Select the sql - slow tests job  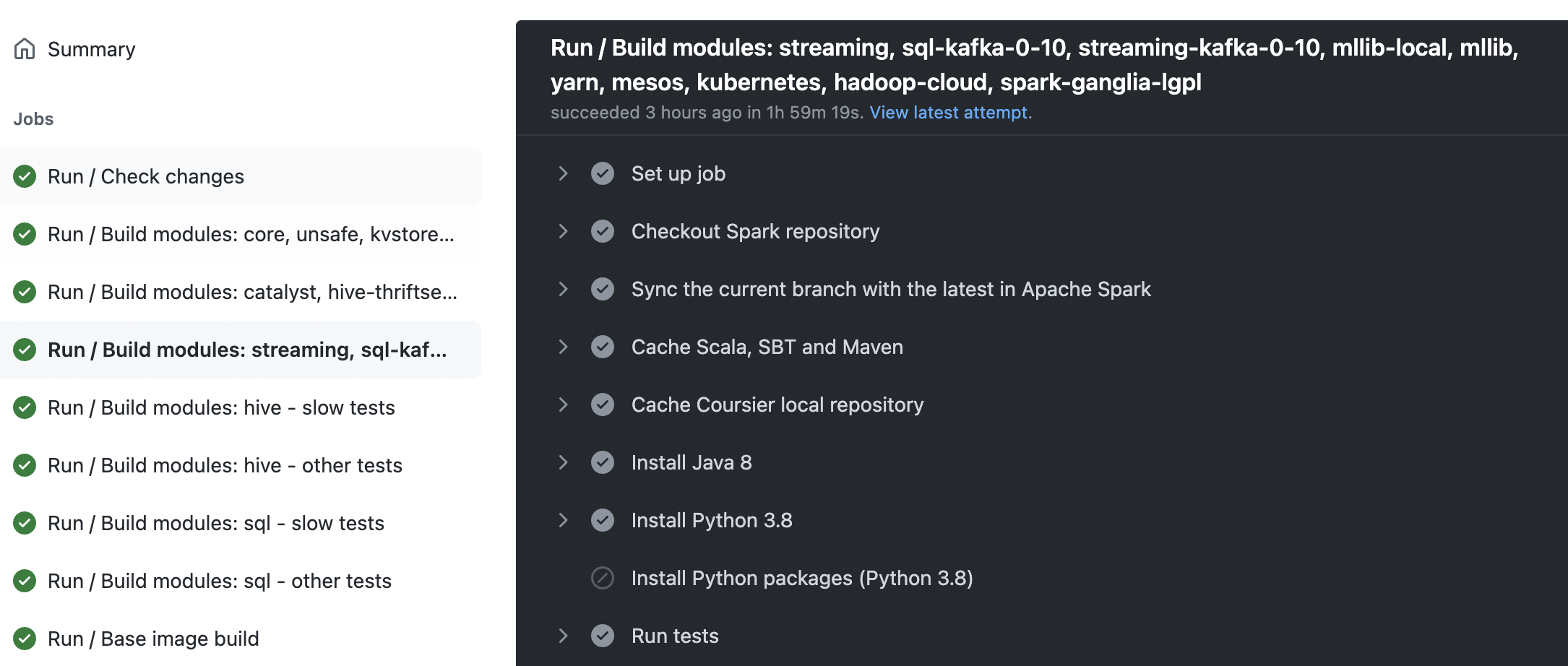215,523
